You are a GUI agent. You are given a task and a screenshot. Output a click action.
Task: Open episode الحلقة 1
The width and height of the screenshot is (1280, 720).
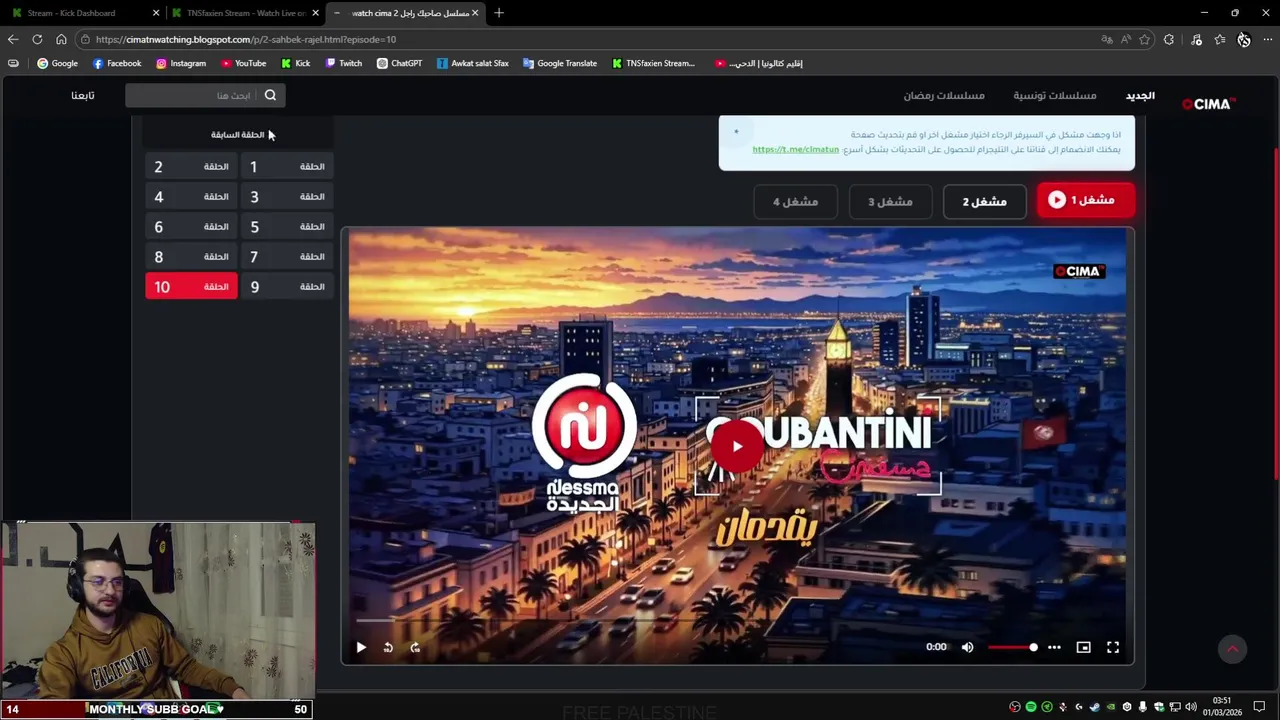click(x=287, y=167)
